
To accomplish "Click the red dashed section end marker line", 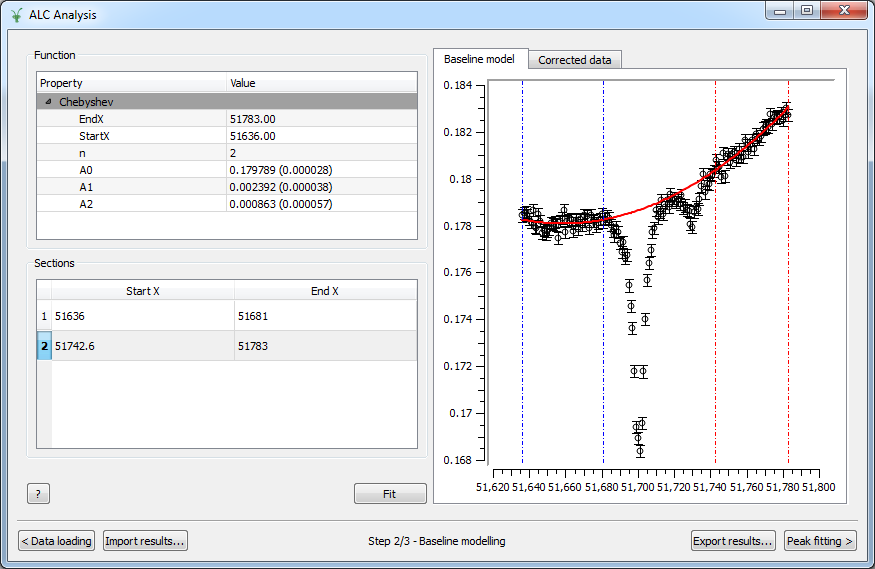I will (788, 300).
